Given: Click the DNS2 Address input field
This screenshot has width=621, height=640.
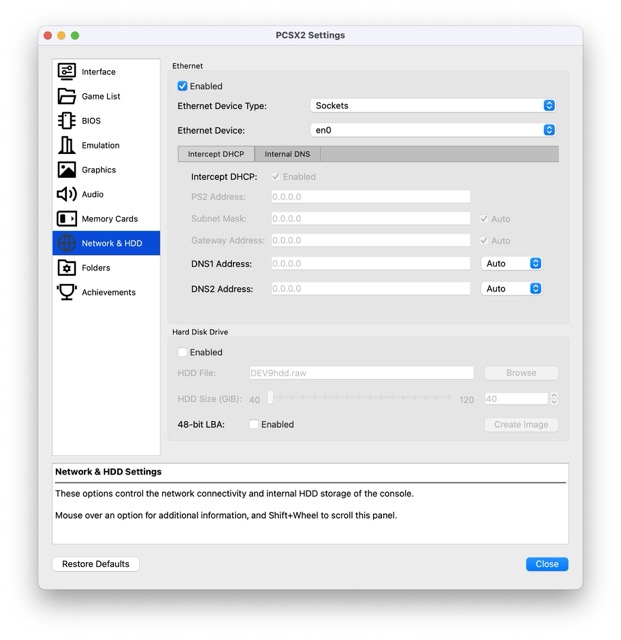Looking at the screenshot, I should coord(371,289).
